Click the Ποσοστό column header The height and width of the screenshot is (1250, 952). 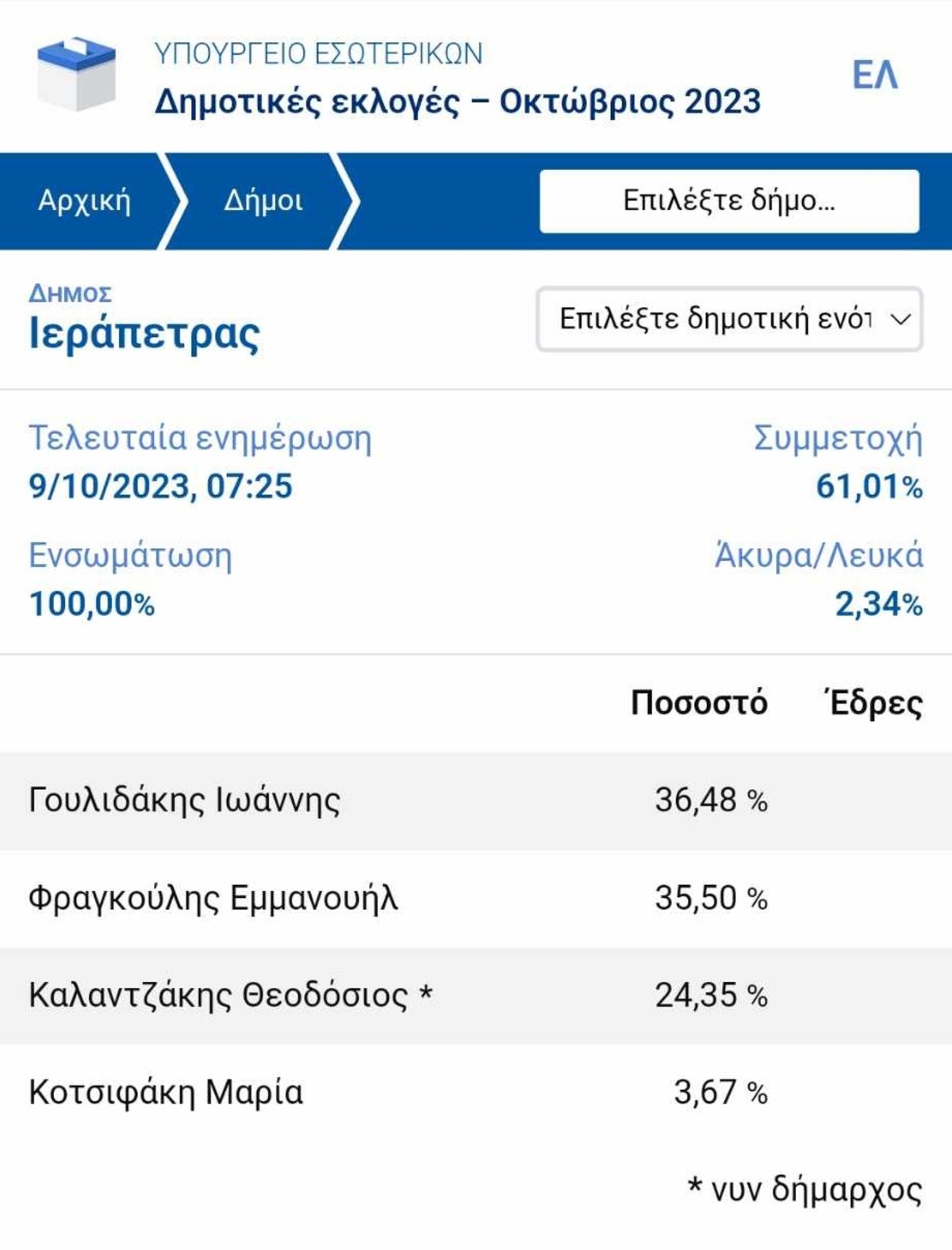click(x=699, y=703)
